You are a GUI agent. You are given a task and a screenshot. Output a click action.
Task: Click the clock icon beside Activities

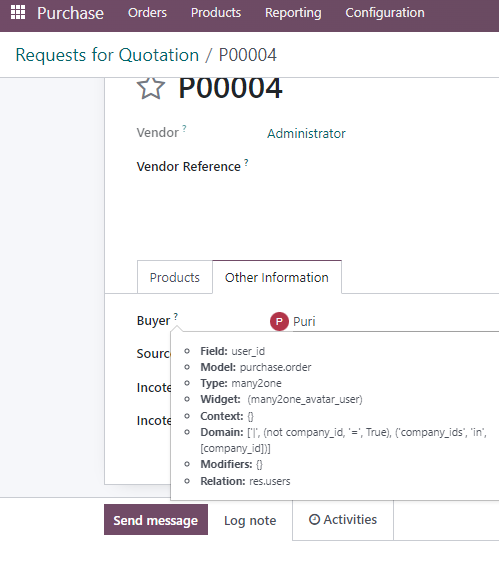(314, 519)
